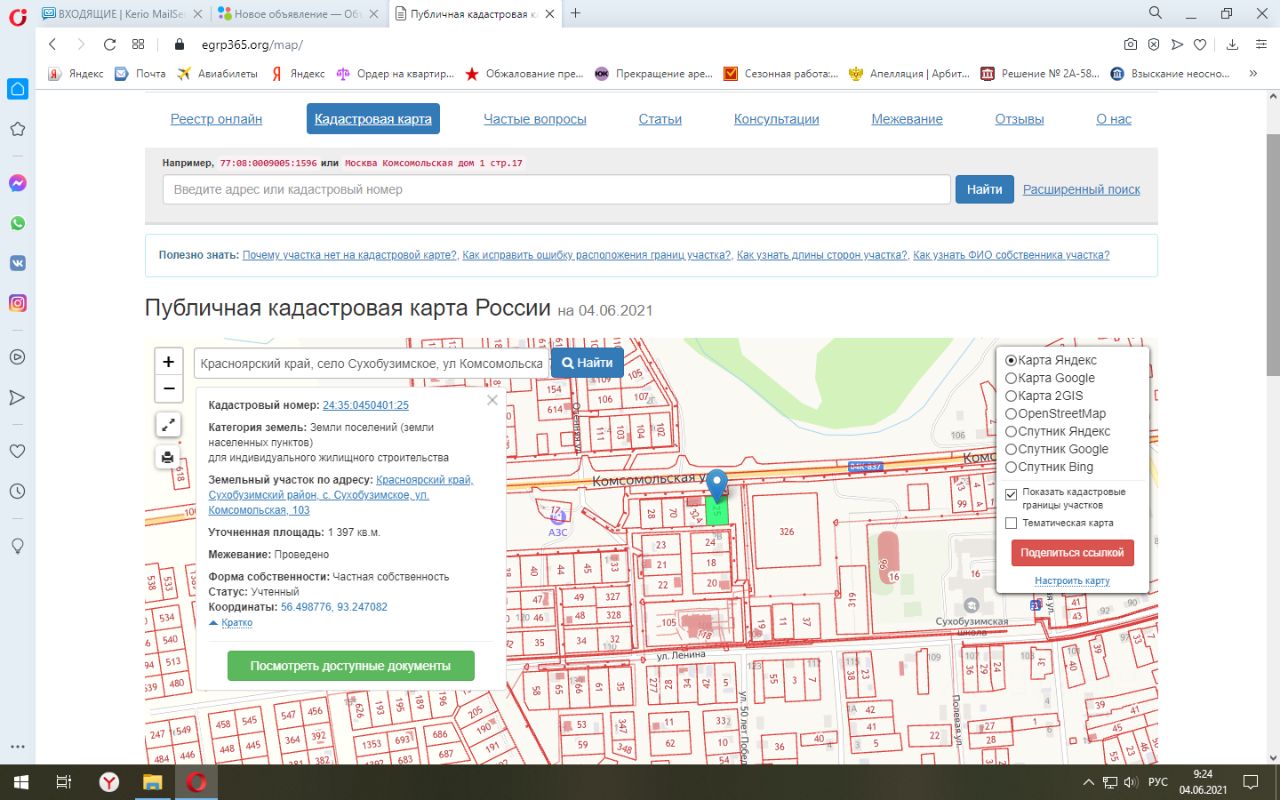Open File Explorer from taskbar
The width and height of the screenshot is (1280, 800).
click(152, 782)
